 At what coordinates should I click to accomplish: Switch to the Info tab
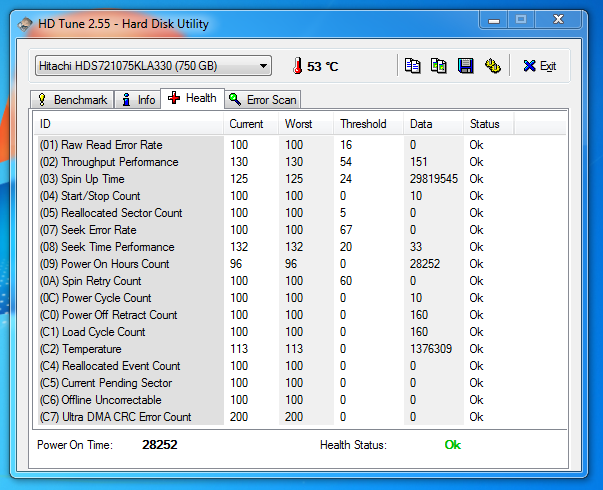pos(138,100)
